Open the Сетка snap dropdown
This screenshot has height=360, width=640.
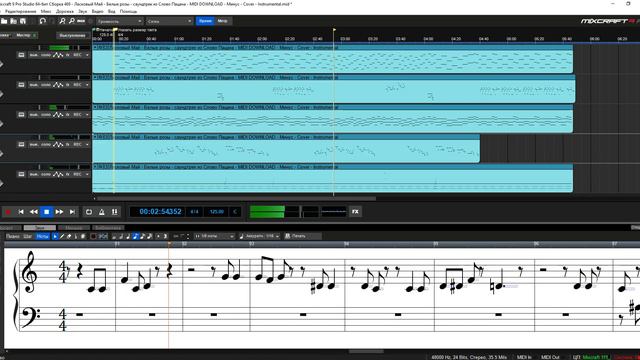coord(169,21)
